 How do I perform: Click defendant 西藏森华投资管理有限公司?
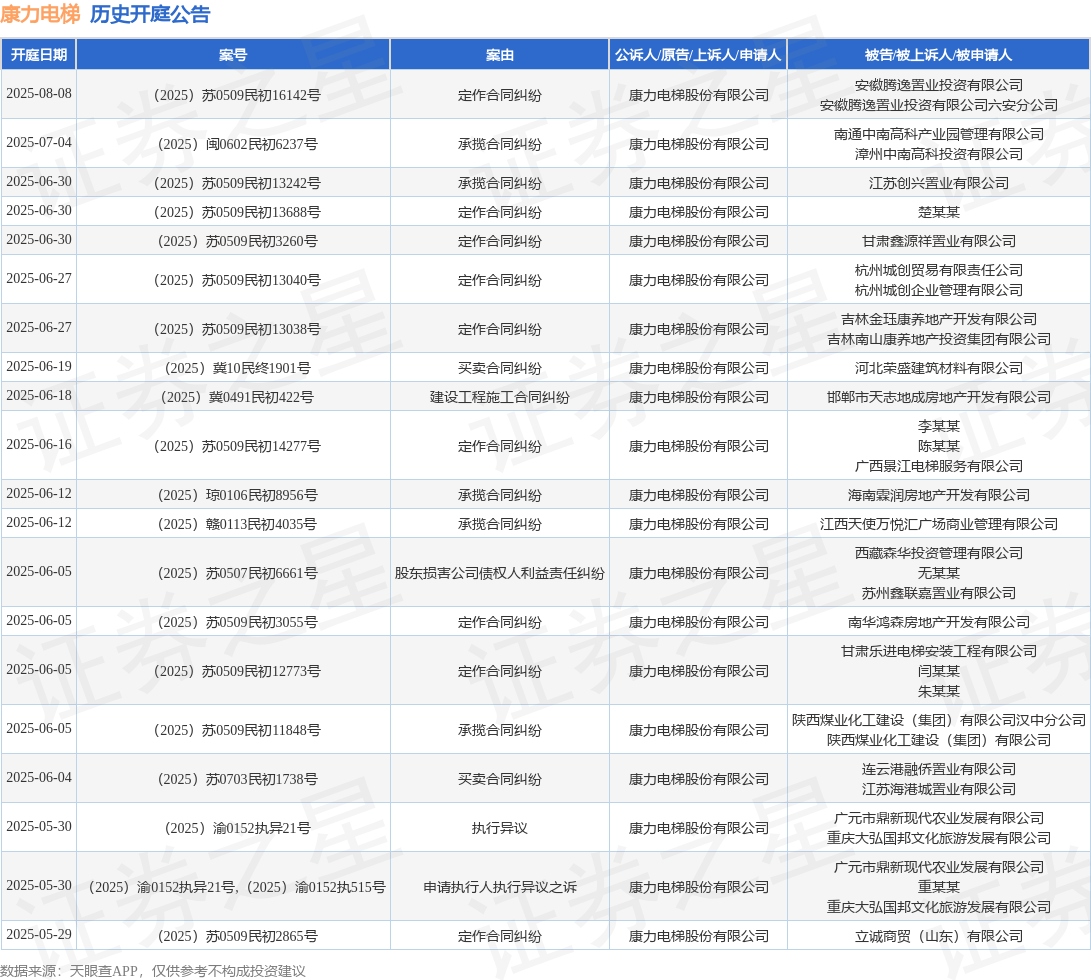[939, 553]
